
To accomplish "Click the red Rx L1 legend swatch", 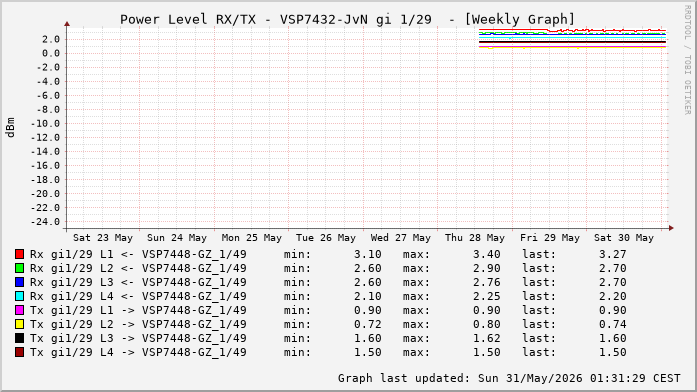I will point(19,254).
